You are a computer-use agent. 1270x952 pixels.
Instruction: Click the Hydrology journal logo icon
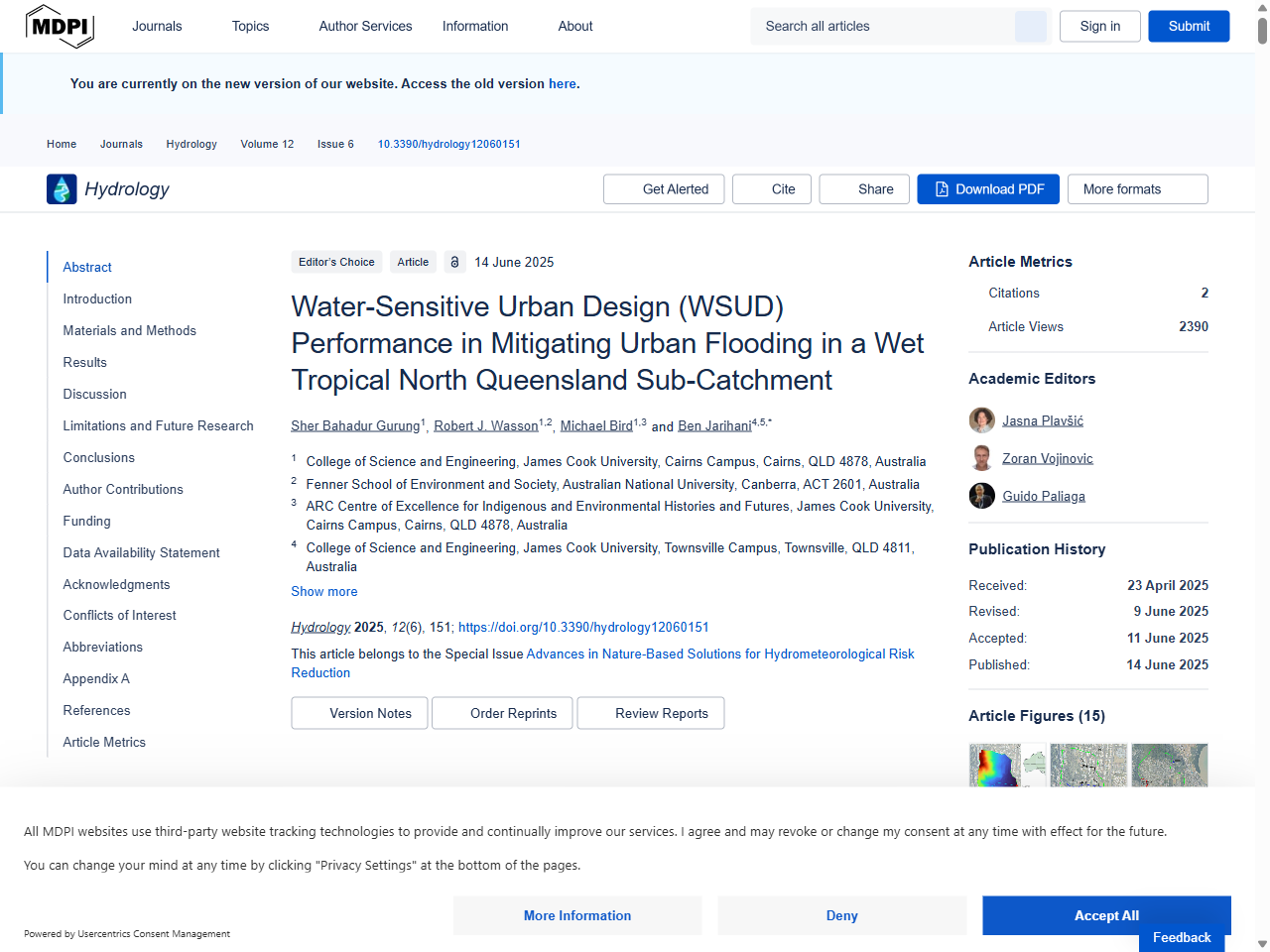[61, 188]
